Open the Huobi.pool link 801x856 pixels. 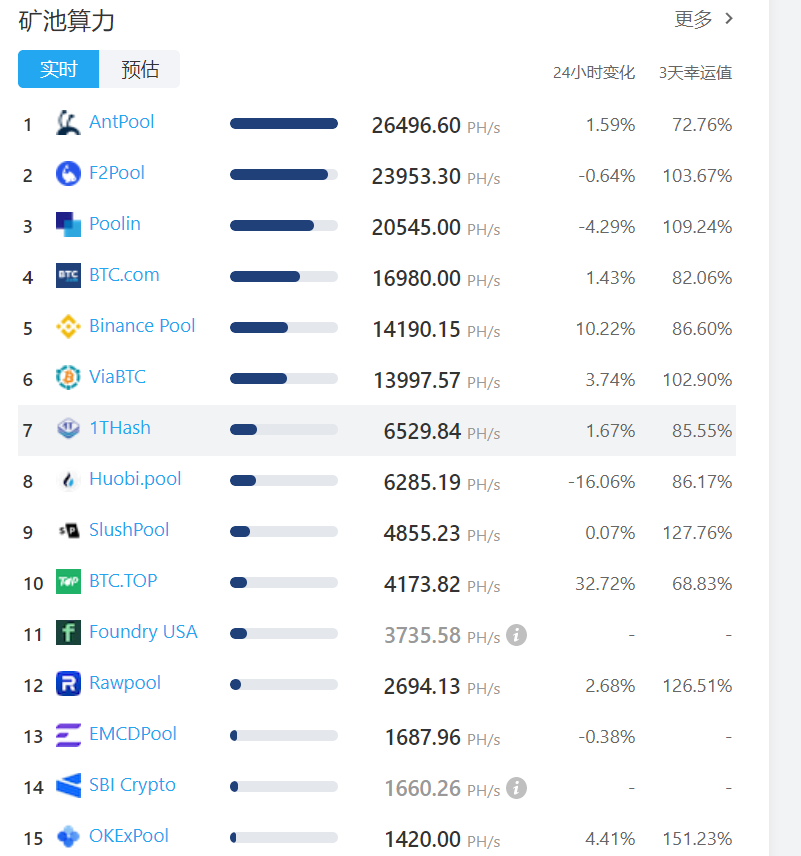click(135, 479)
